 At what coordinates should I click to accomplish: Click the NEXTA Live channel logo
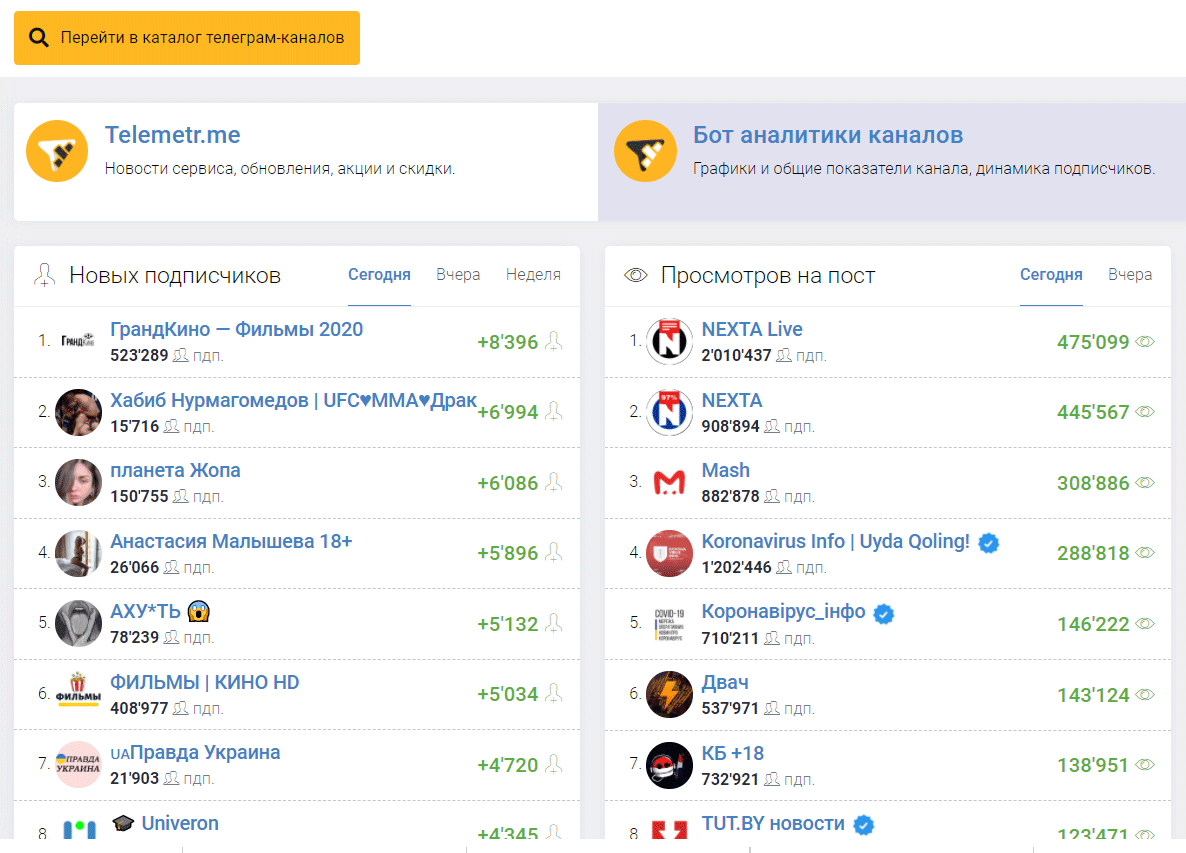669,341
